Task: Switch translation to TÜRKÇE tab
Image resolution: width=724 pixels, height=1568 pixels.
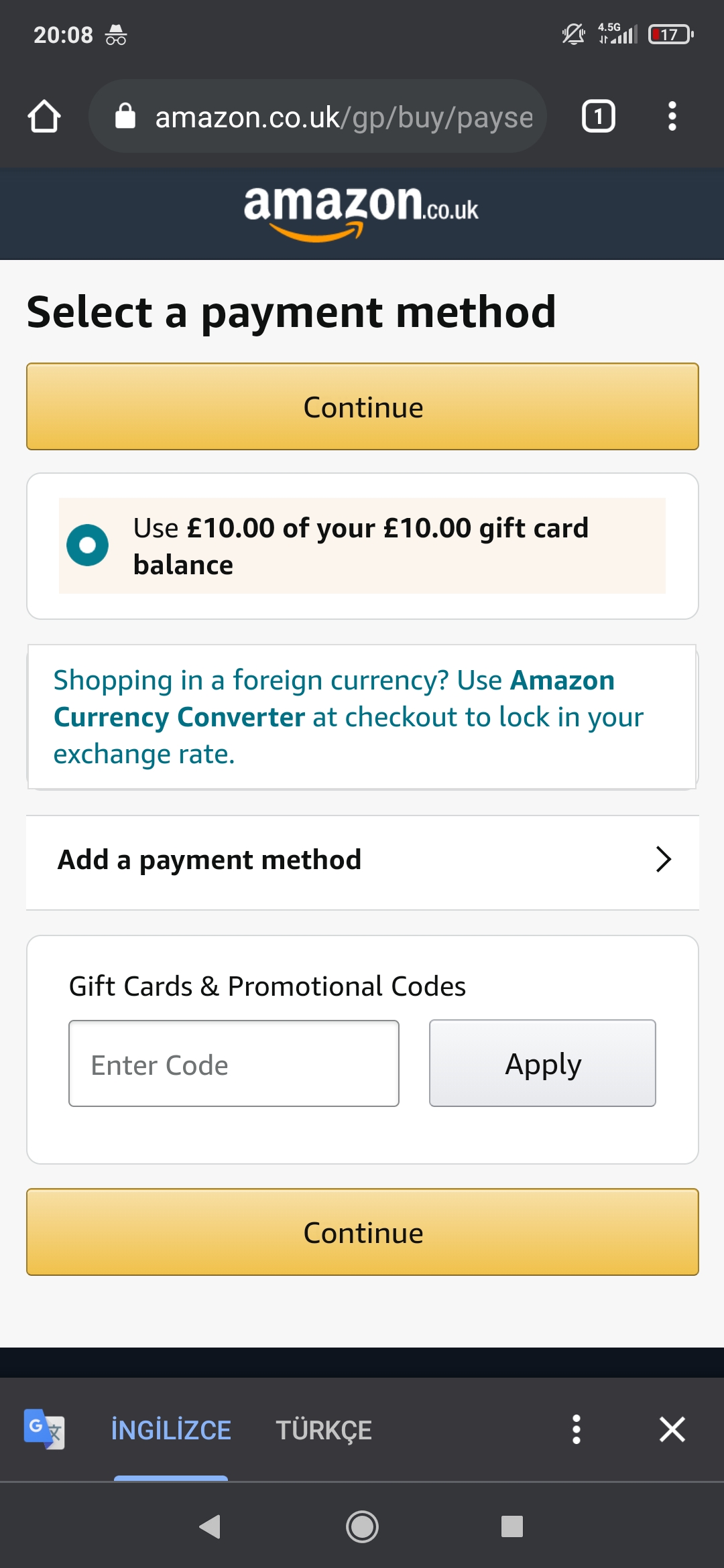Action: click(x=324, y=1430)
